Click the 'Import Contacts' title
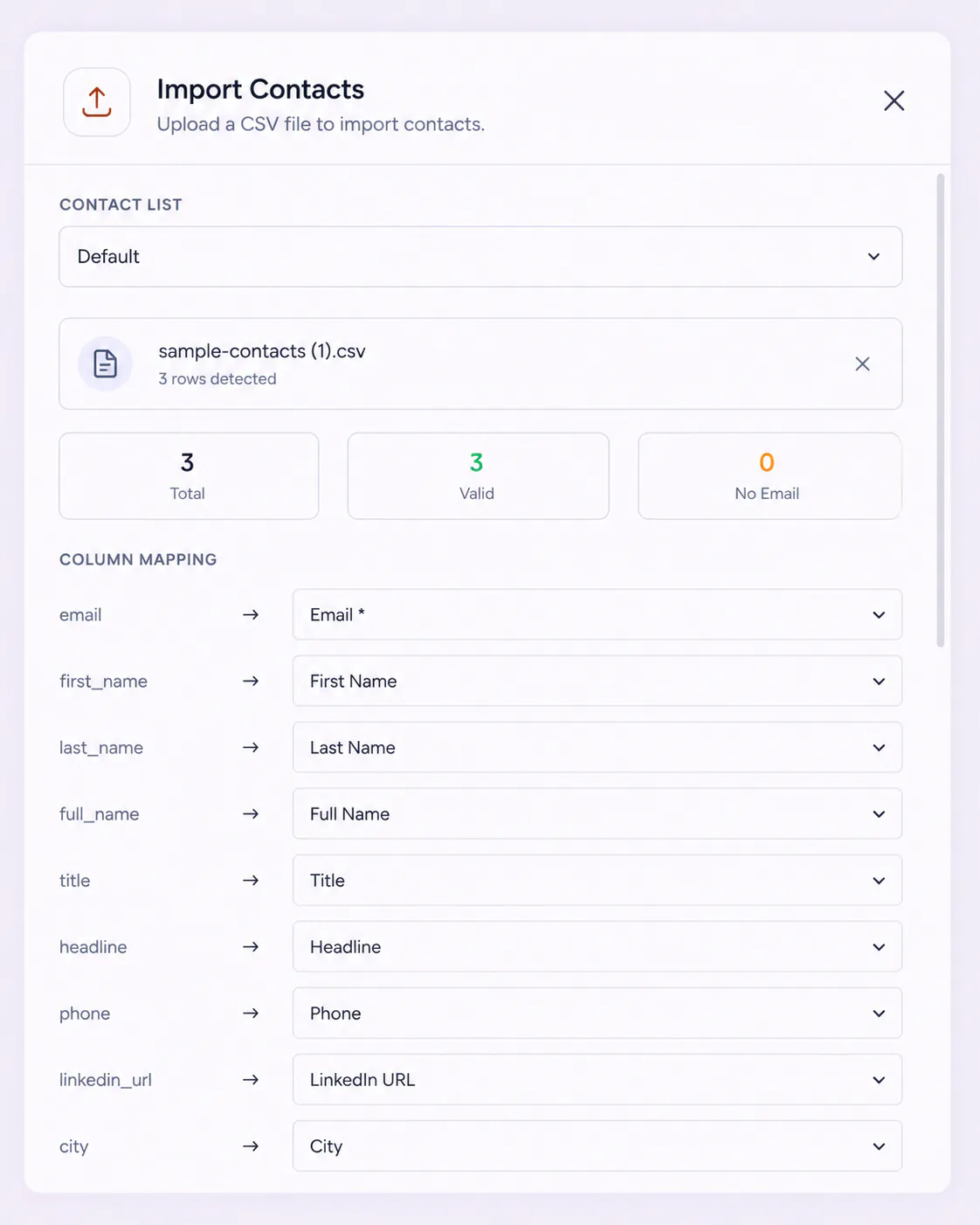980x1225 pixels. point(260,89)
